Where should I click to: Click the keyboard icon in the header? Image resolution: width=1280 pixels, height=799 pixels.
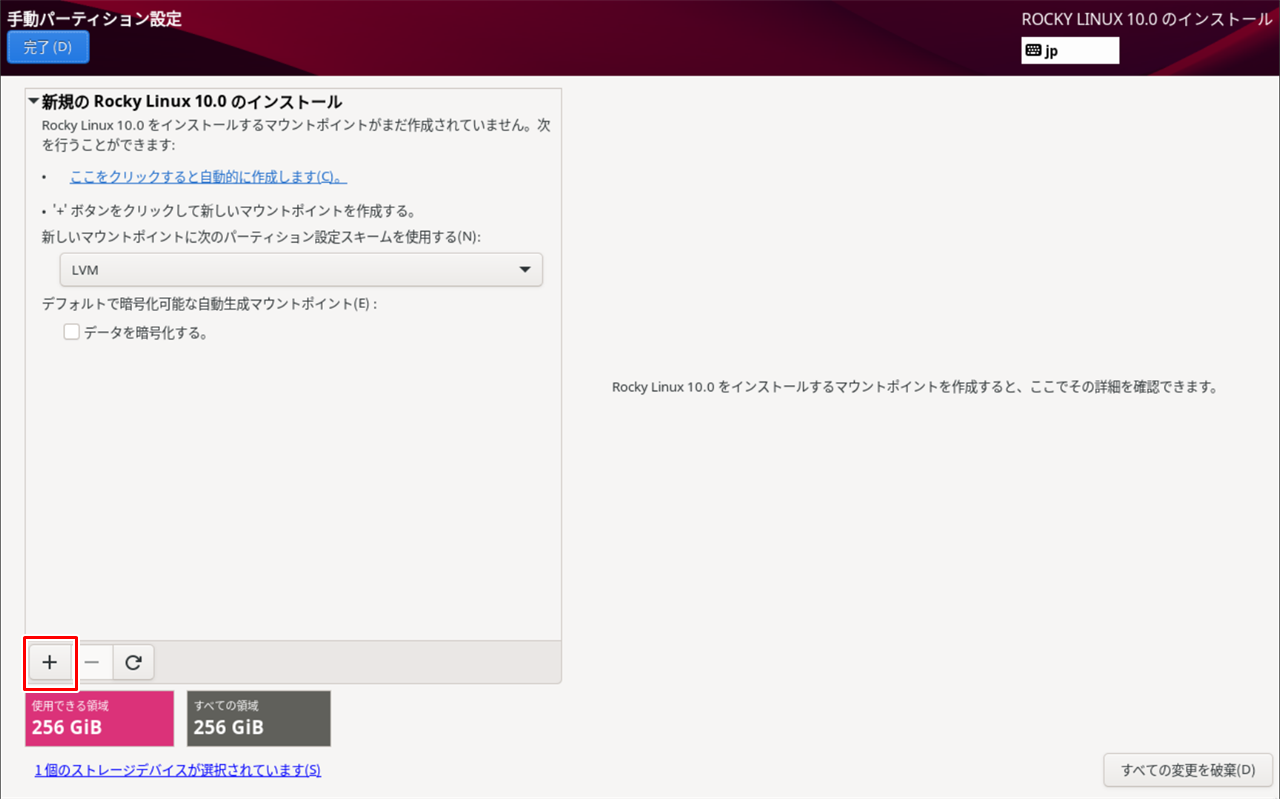1033,51
